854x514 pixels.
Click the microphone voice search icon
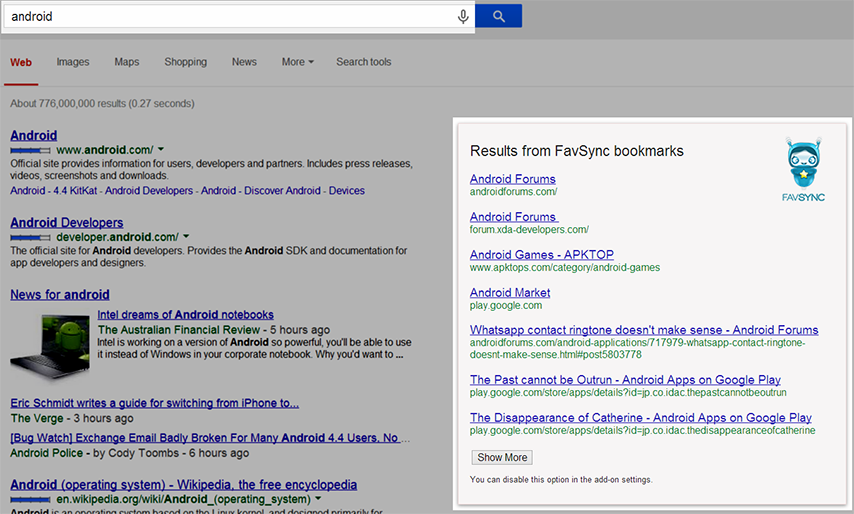(462, 17)
